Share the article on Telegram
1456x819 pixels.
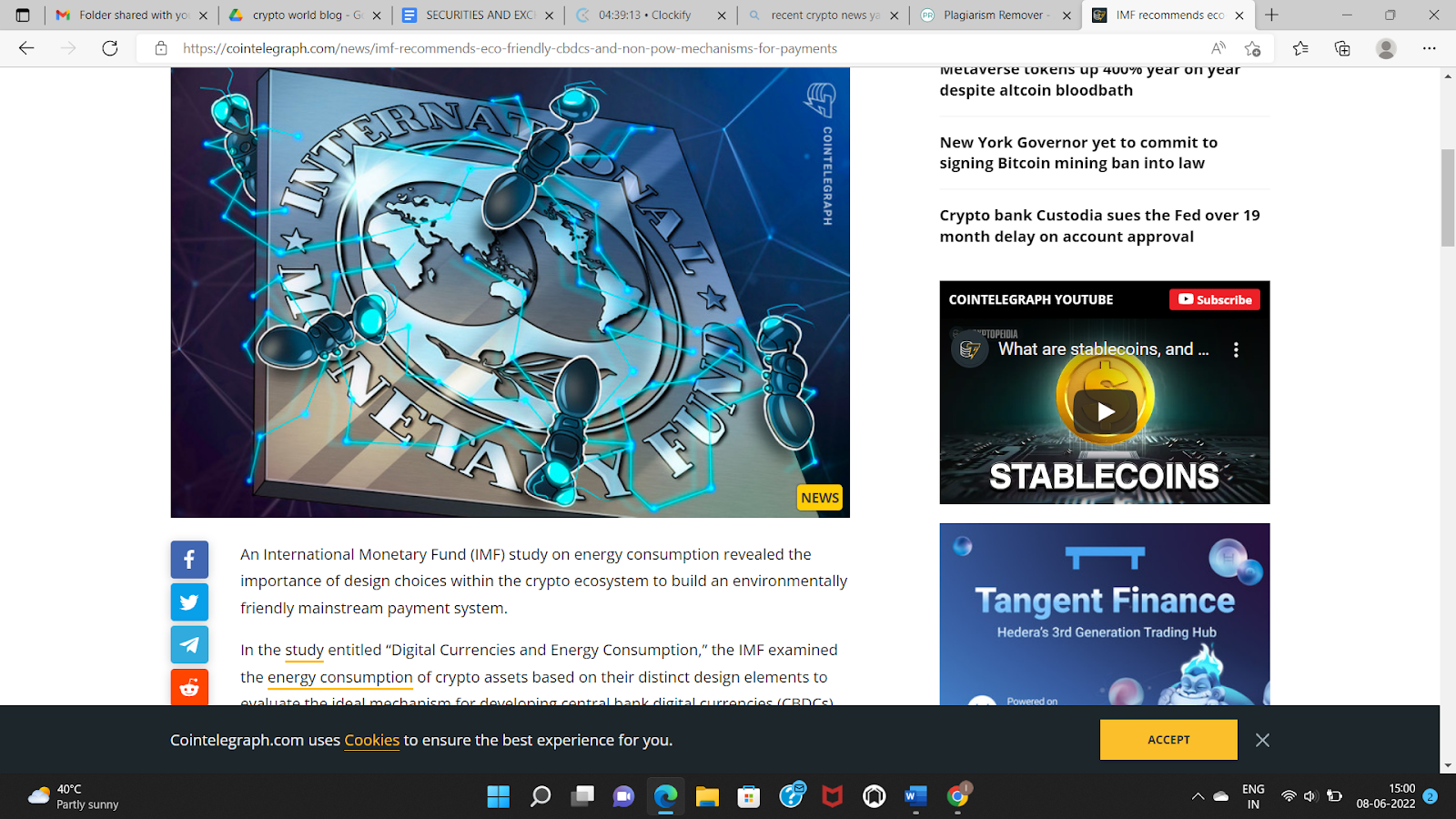(x=189, y=645)
